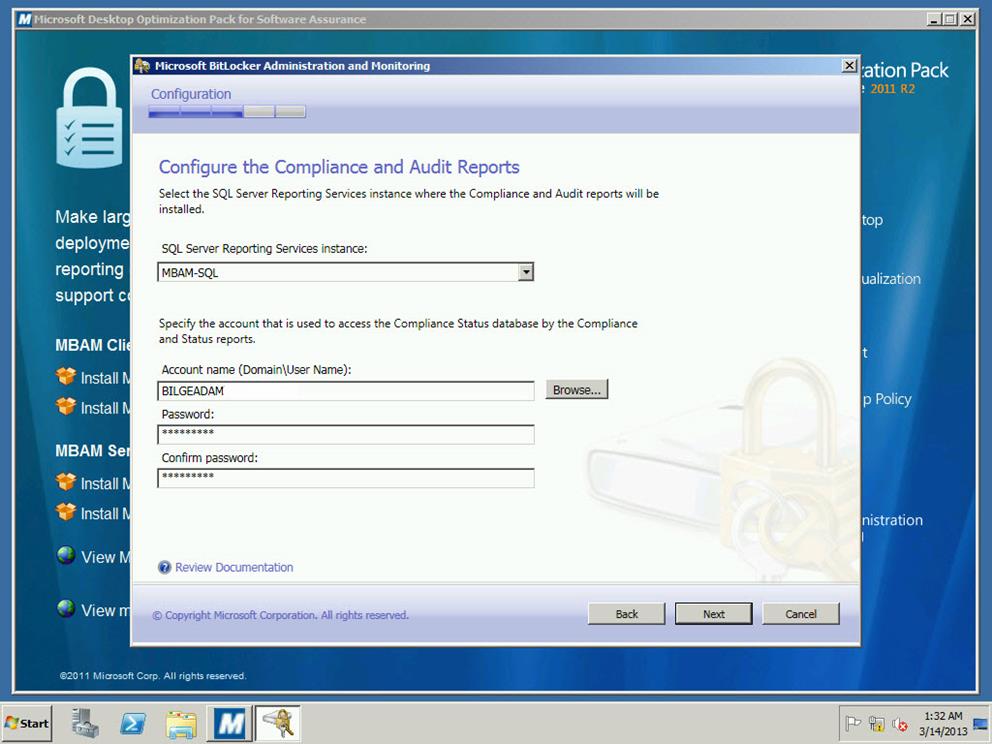Click the Show desktop button in tray
This screenshot has width=992, height=744.
coord(981,723)
